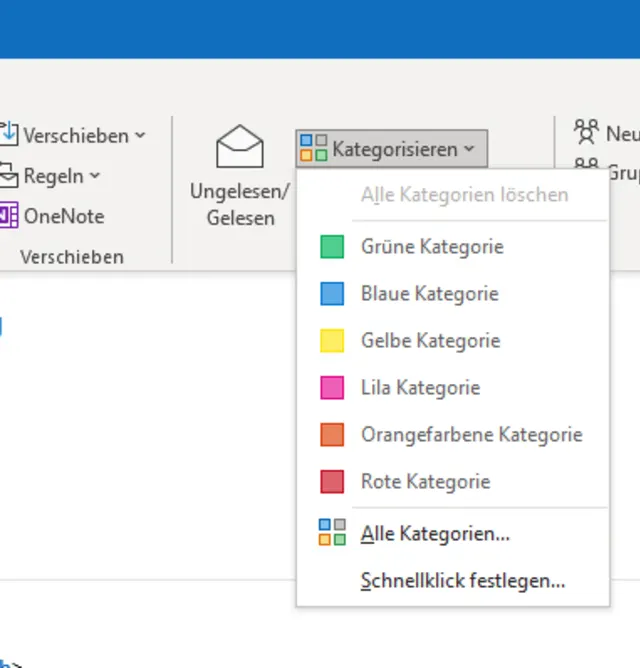
Task: Select the Rote Kategorie entry
Action: (425, 482)
